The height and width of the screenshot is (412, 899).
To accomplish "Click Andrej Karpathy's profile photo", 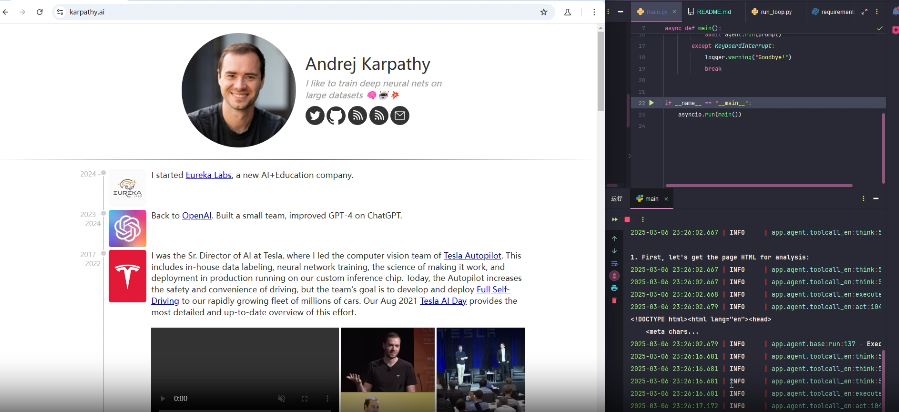I will click(x=239, y=91).
